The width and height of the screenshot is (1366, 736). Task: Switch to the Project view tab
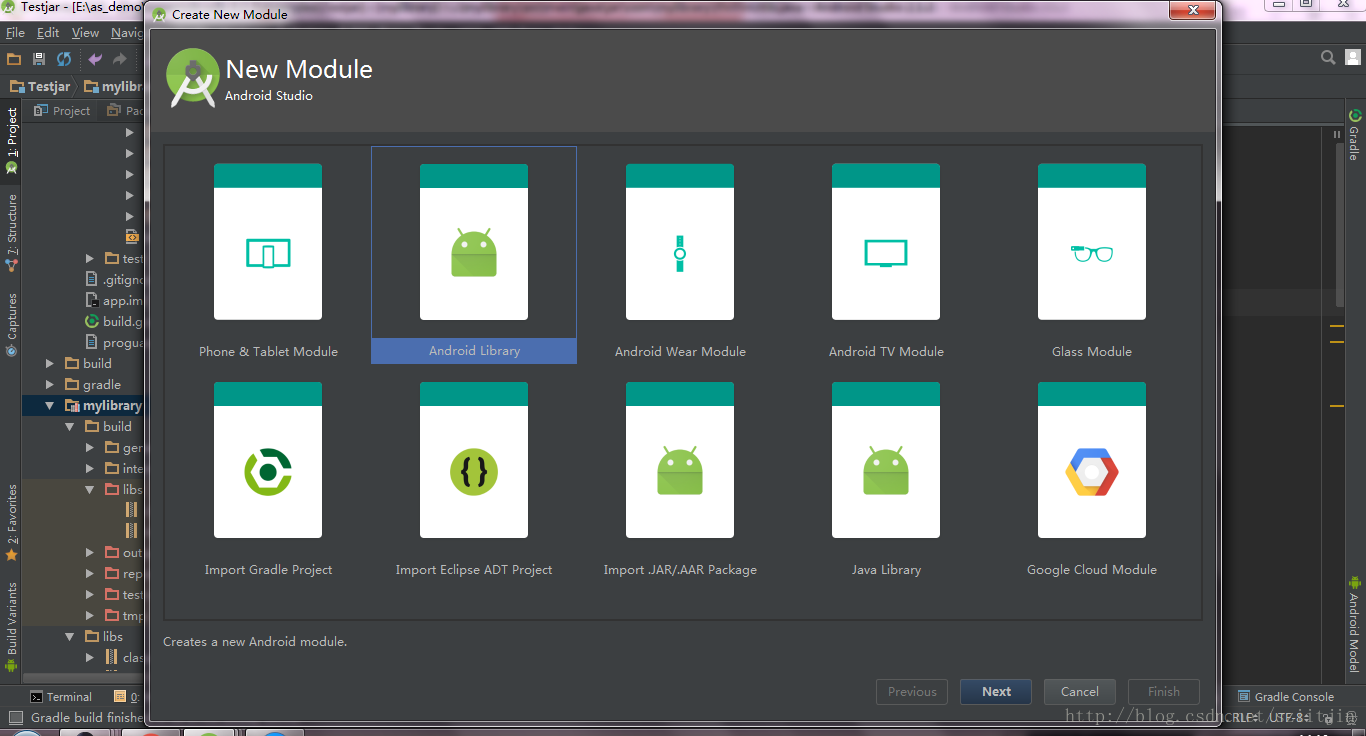pos(62,111)
